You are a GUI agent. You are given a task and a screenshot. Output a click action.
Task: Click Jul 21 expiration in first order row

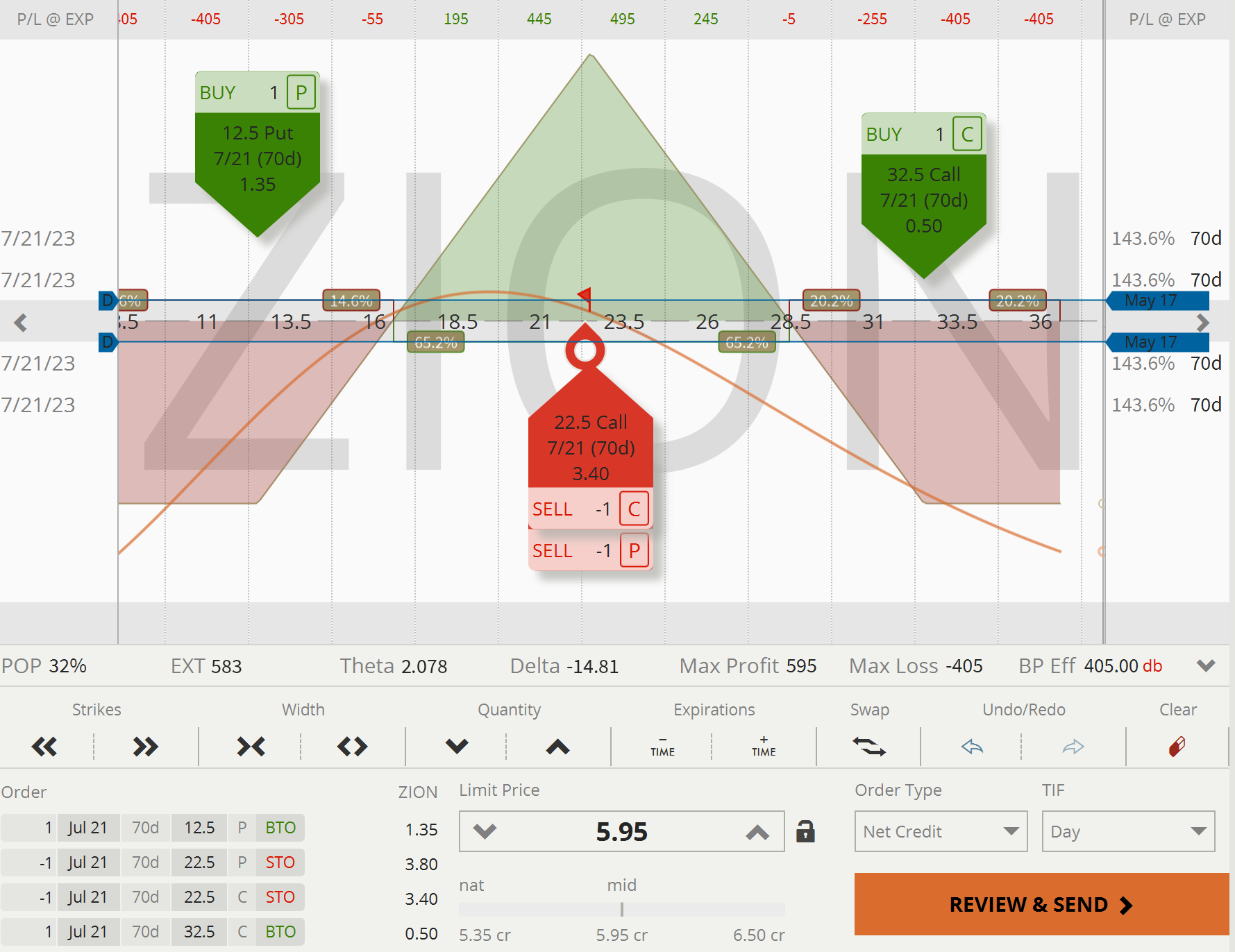pyautogui.click(x=87, y=828)
